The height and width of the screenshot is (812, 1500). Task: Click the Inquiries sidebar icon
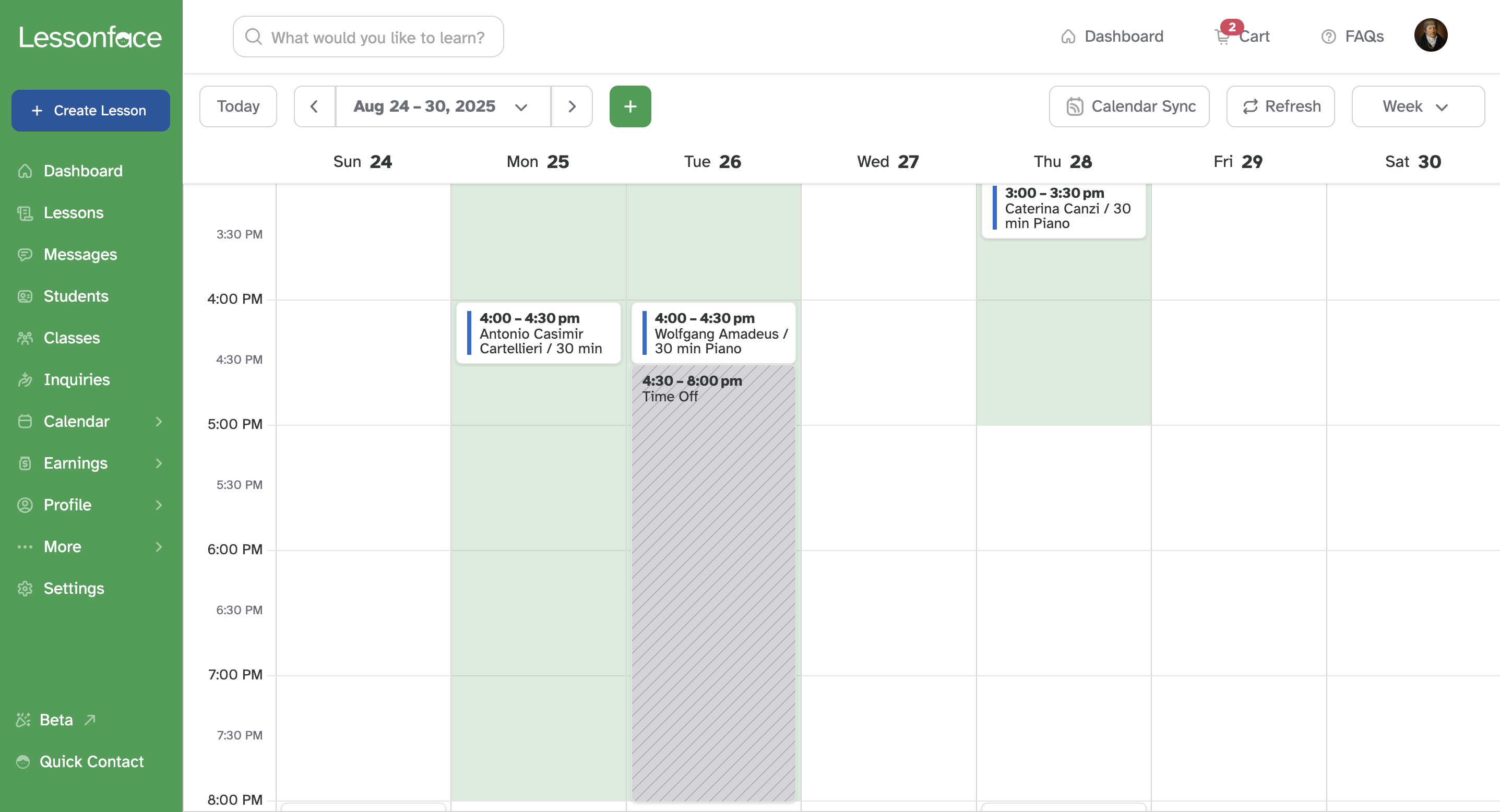(x=25, y=379)
